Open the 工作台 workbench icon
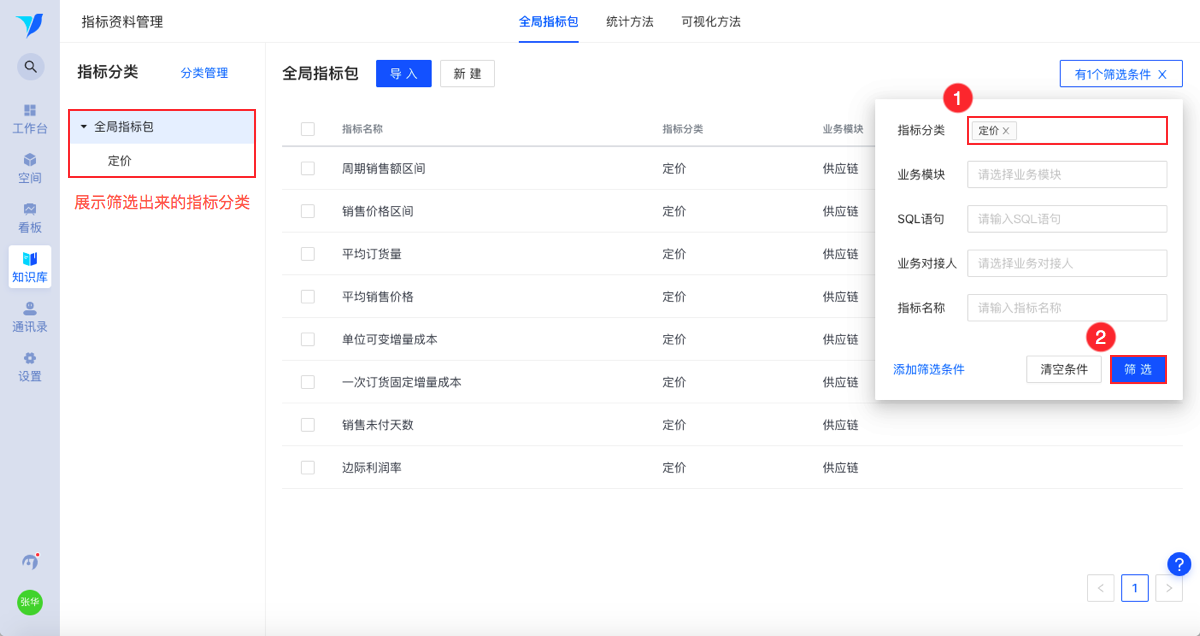This screenshot has width=1200, height=636. coord(30,110)
